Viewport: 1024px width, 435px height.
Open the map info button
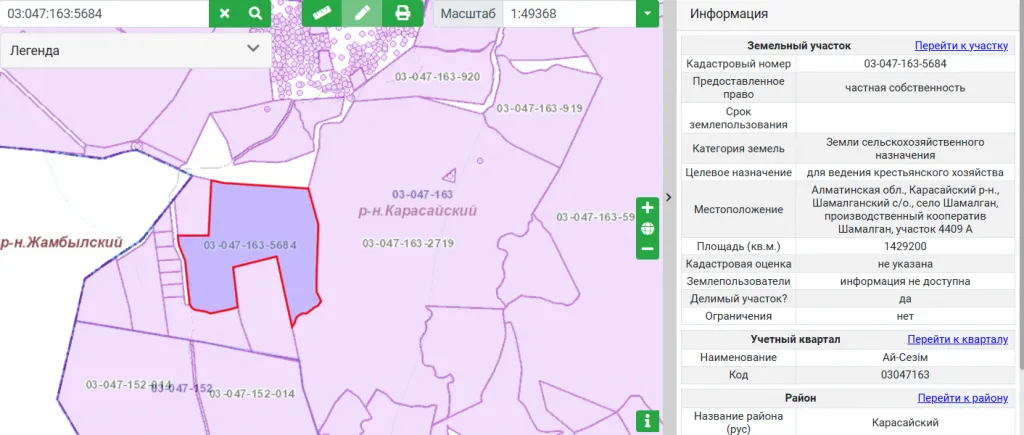click(x=648, y=421)
